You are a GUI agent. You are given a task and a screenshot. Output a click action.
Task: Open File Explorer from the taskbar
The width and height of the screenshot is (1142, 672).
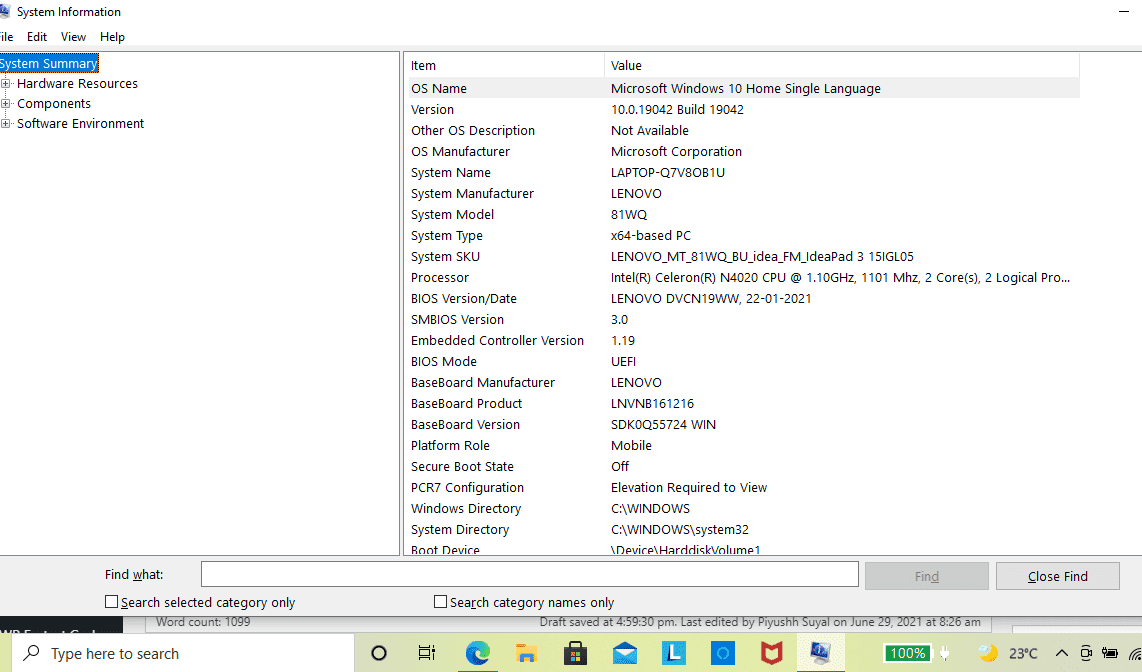pos(526,653)
